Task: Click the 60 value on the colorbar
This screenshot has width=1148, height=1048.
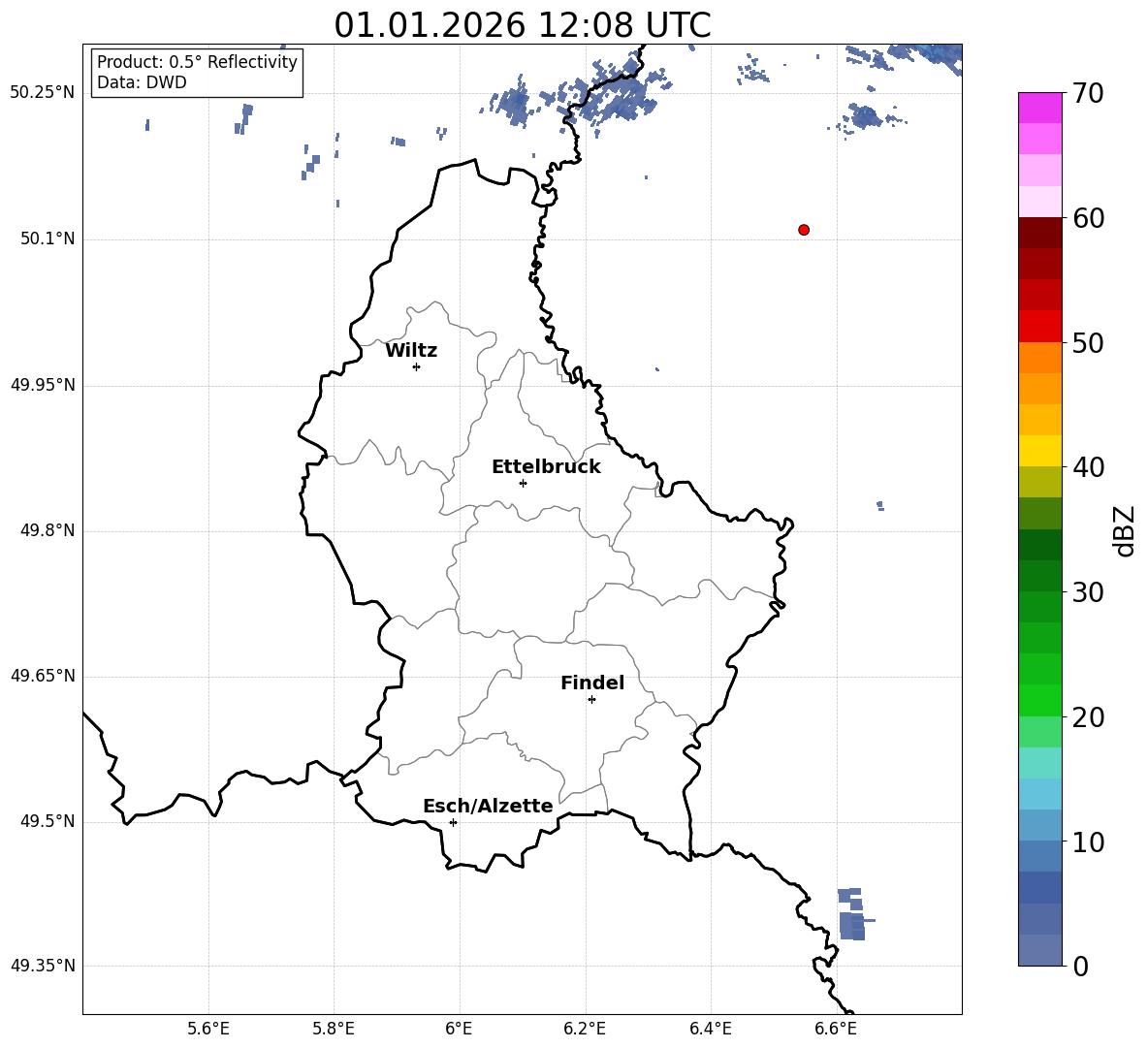Action: pos(1087,218)
